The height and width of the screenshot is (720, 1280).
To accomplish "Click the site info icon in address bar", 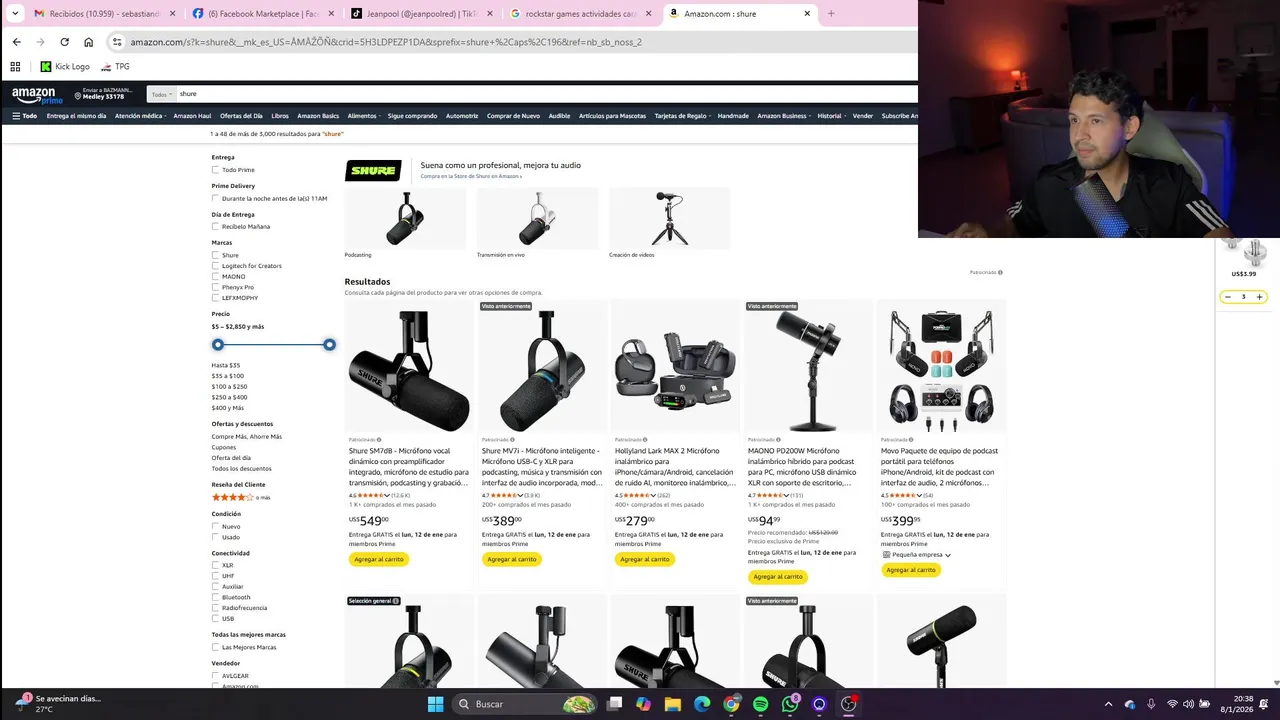I will (x=117, y=42).
